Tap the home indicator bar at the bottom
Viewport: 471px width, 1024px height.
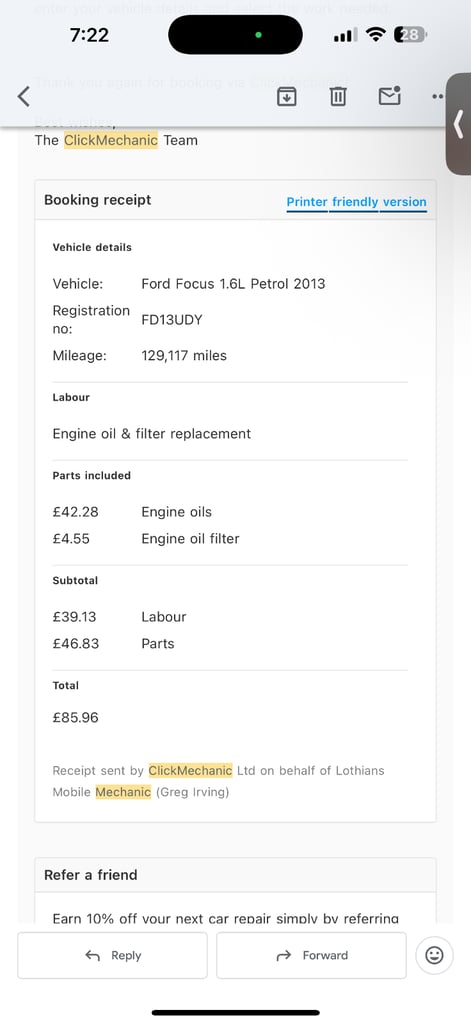pyautogui.click(x=236, y=1013)
